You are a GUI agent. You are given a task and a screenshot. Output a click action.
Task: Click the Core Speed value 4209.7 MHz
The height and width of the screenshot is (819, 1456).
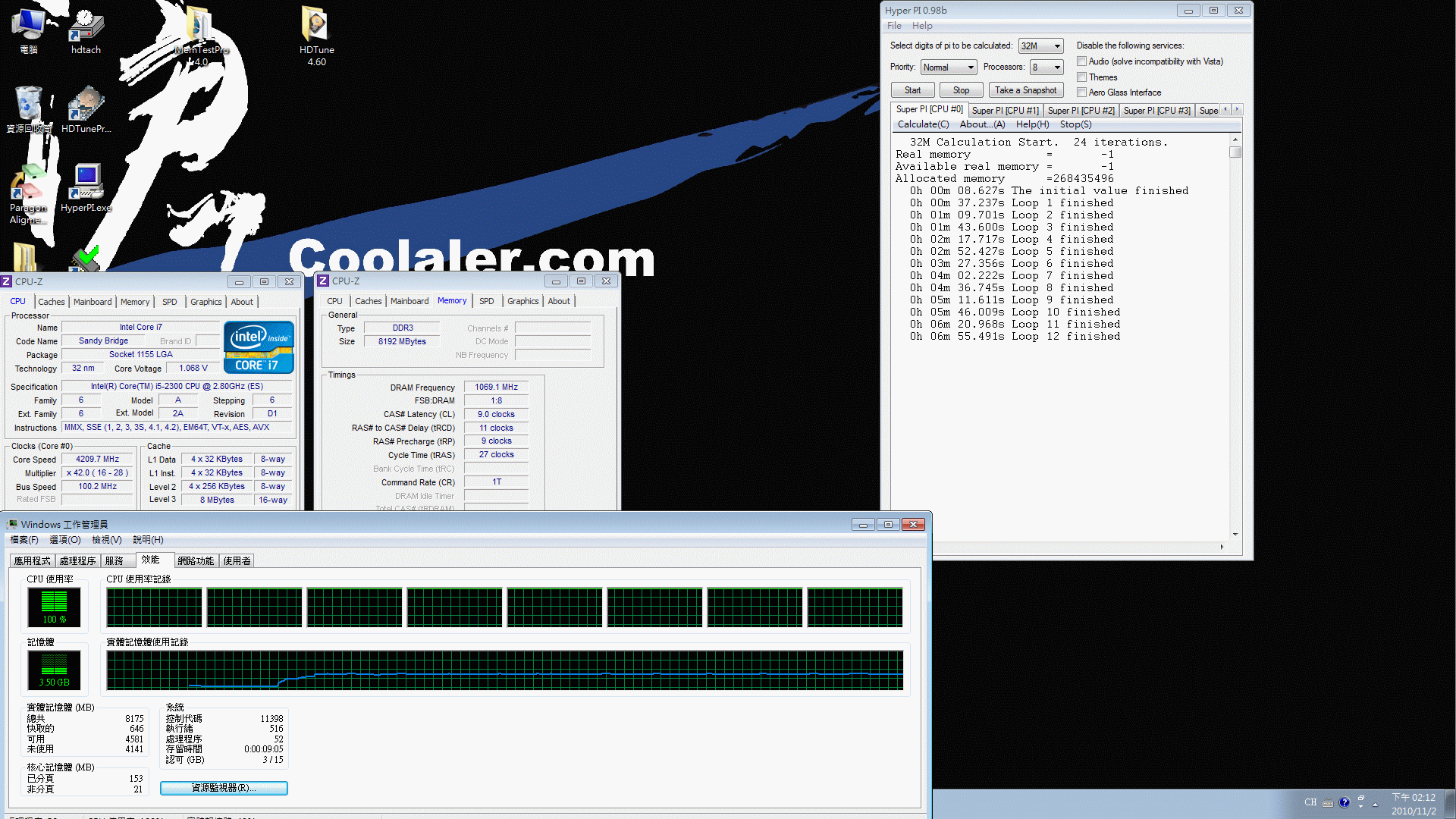(97, 460)
